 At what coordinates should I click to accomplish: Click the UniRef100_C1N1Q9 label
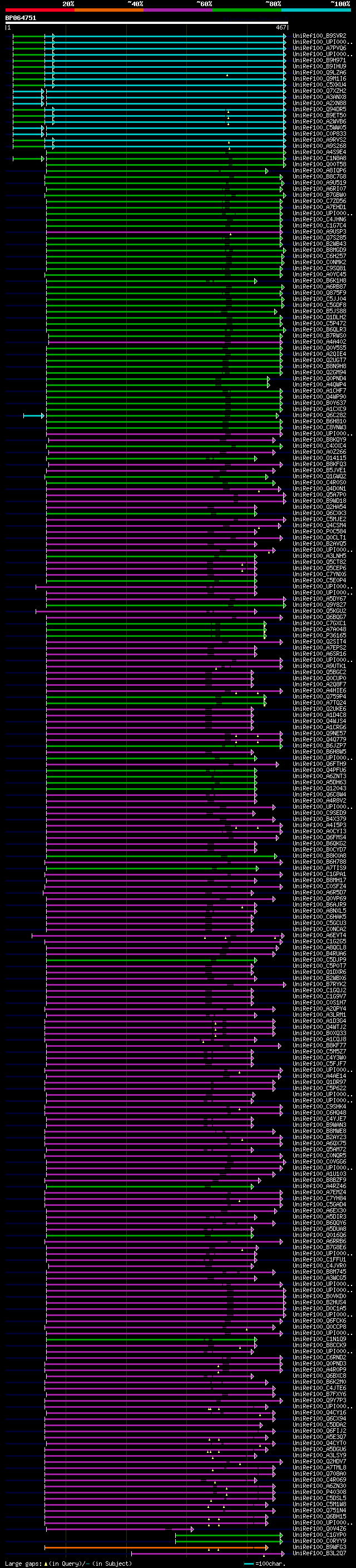coord(319,1338)
